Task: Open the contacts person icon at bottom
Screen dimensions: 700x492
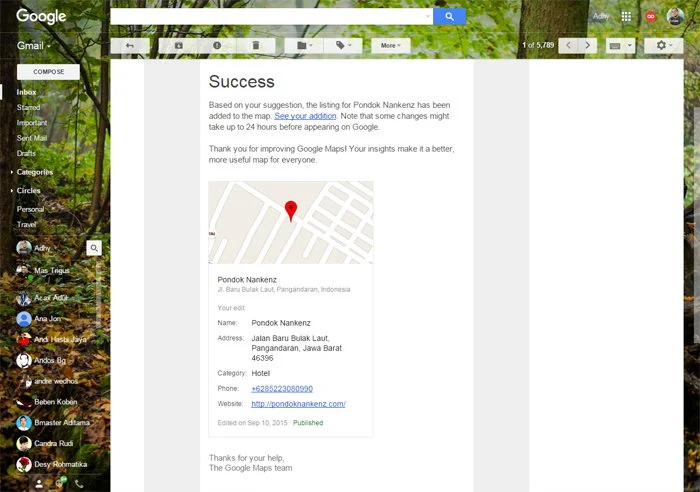Action: (39, 484)
